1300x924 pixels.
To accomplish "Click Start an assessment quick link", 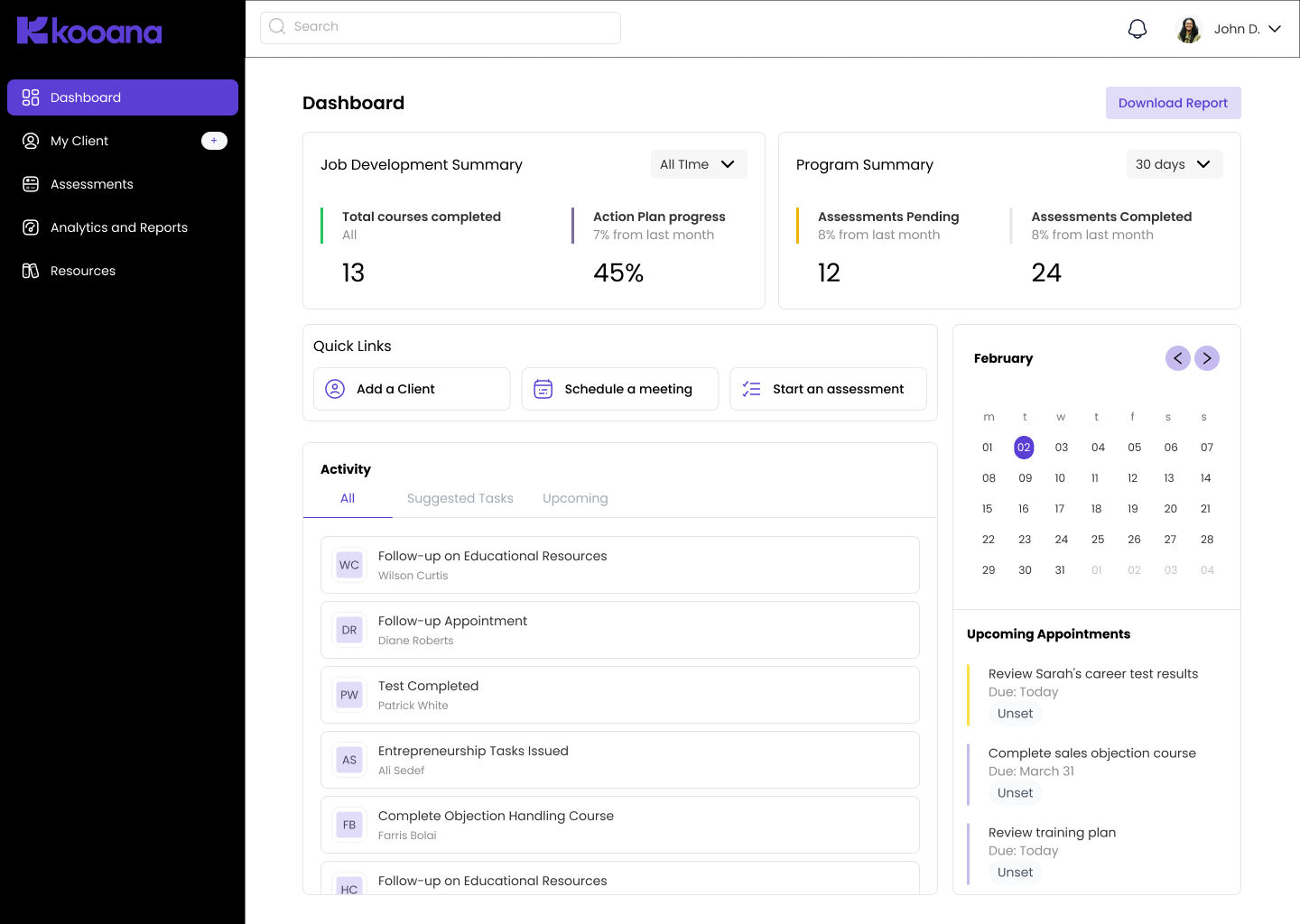I will [x=828, y=389].
